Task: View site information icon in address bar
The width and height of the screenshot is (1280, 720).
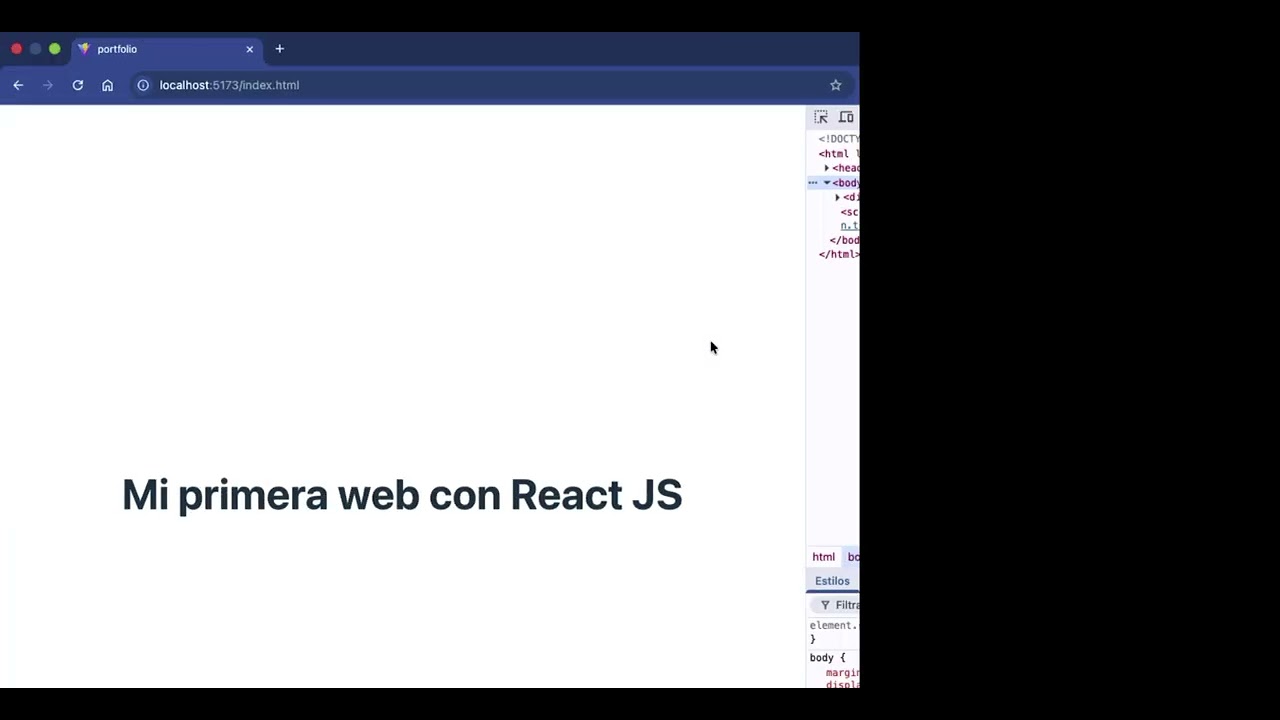Action: [143, 85]
